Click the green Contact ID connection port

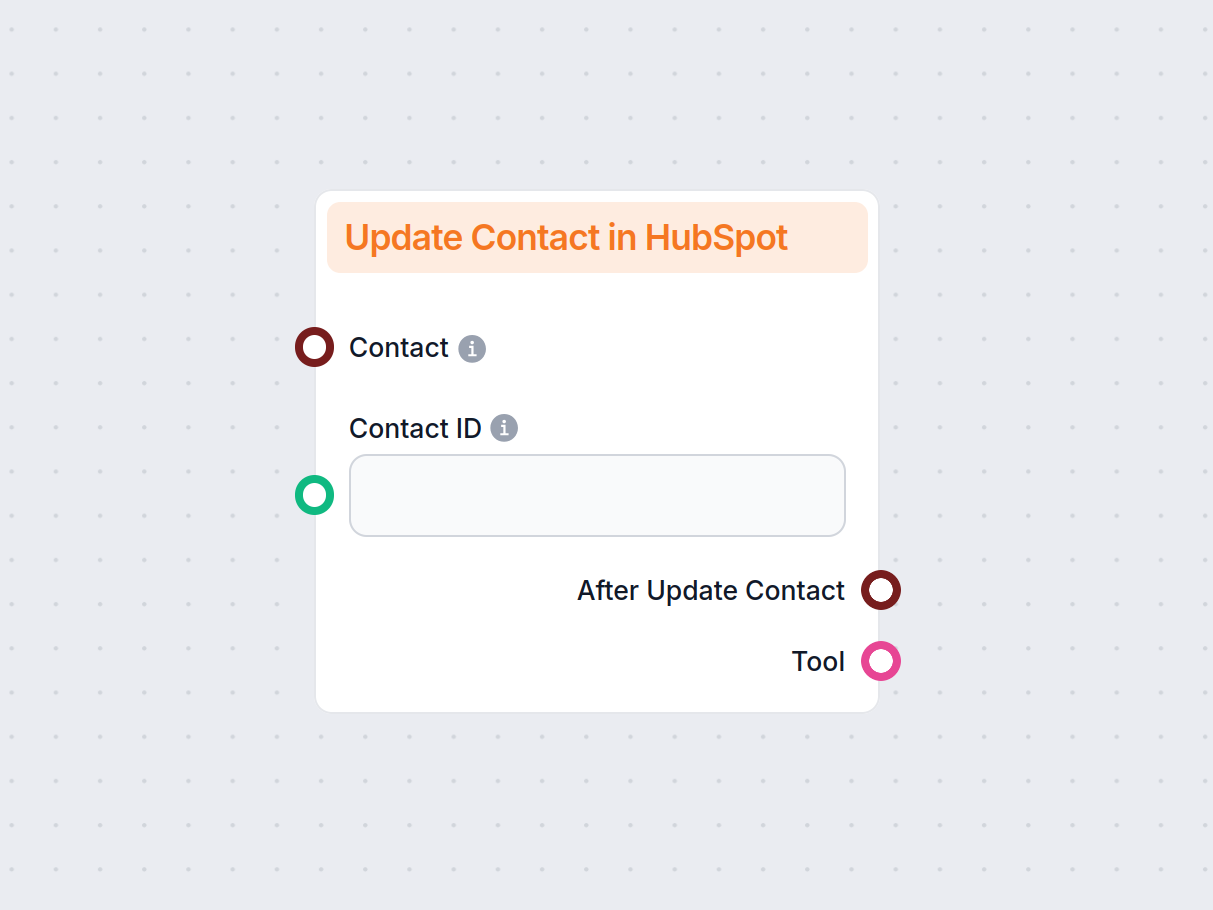(314, 495)
